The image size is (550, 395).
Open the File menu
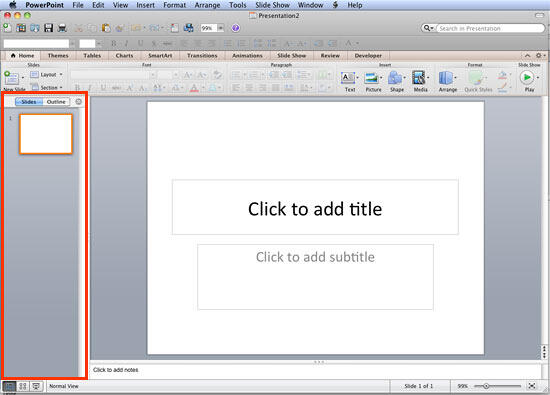(78, 5)
